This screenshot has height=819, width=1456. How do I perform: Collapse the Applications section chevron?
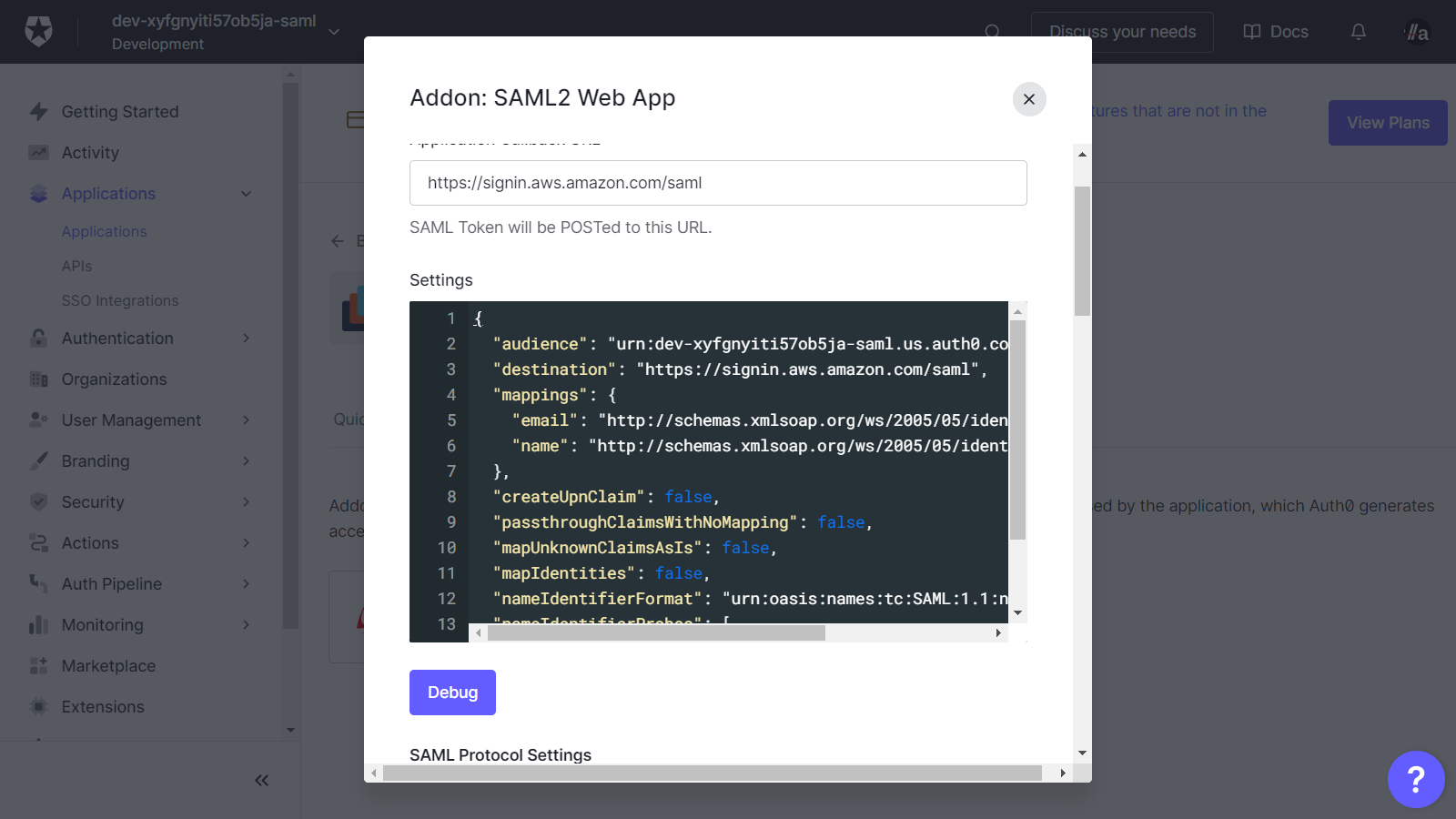(x=246, y=194)
